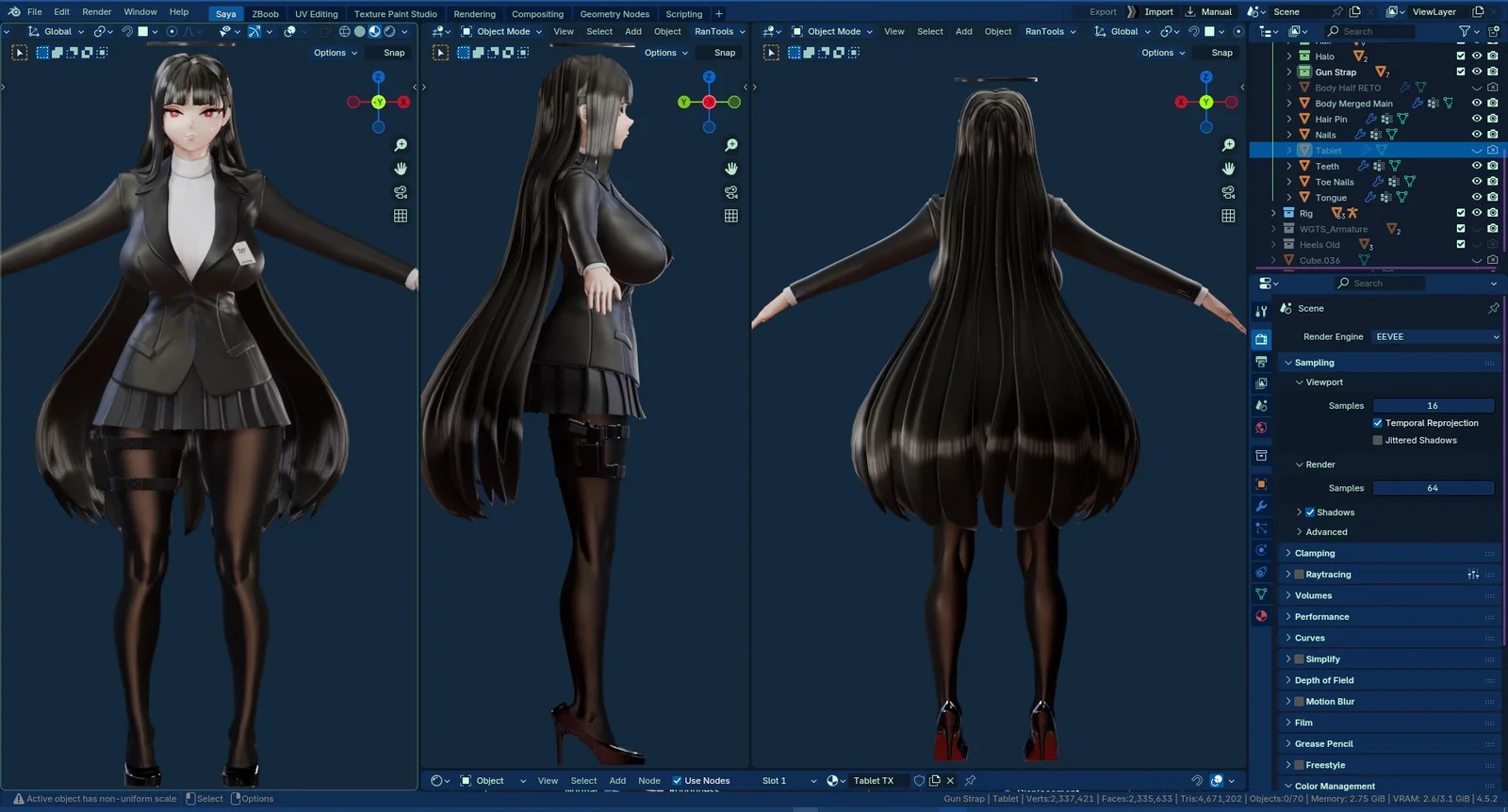1508x812 pixels.
Task: Select material preview shading mode
Action: (374, 31)
